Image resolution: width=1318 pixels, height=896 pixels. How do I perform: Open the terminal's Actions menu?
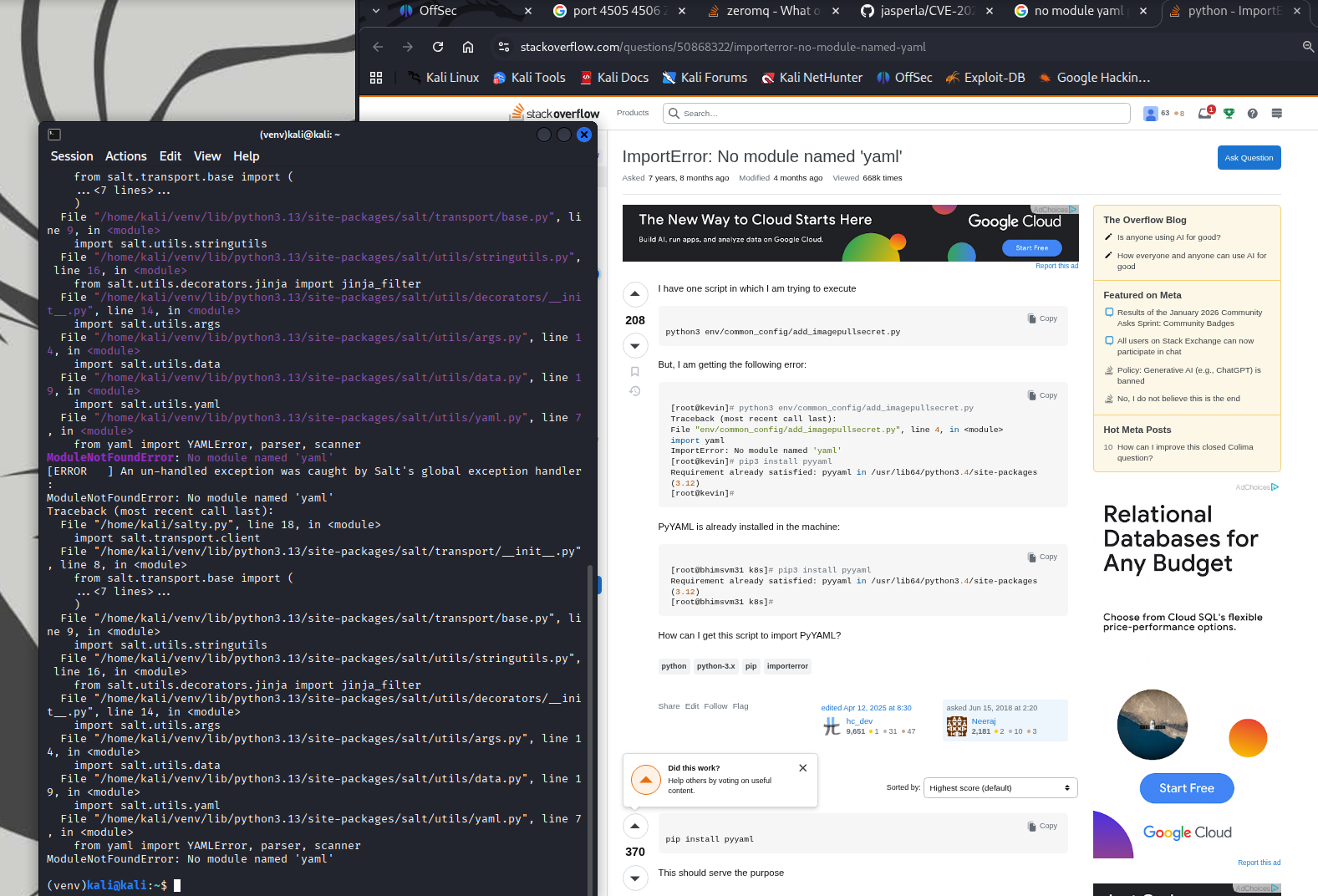(x=125, y=156)
